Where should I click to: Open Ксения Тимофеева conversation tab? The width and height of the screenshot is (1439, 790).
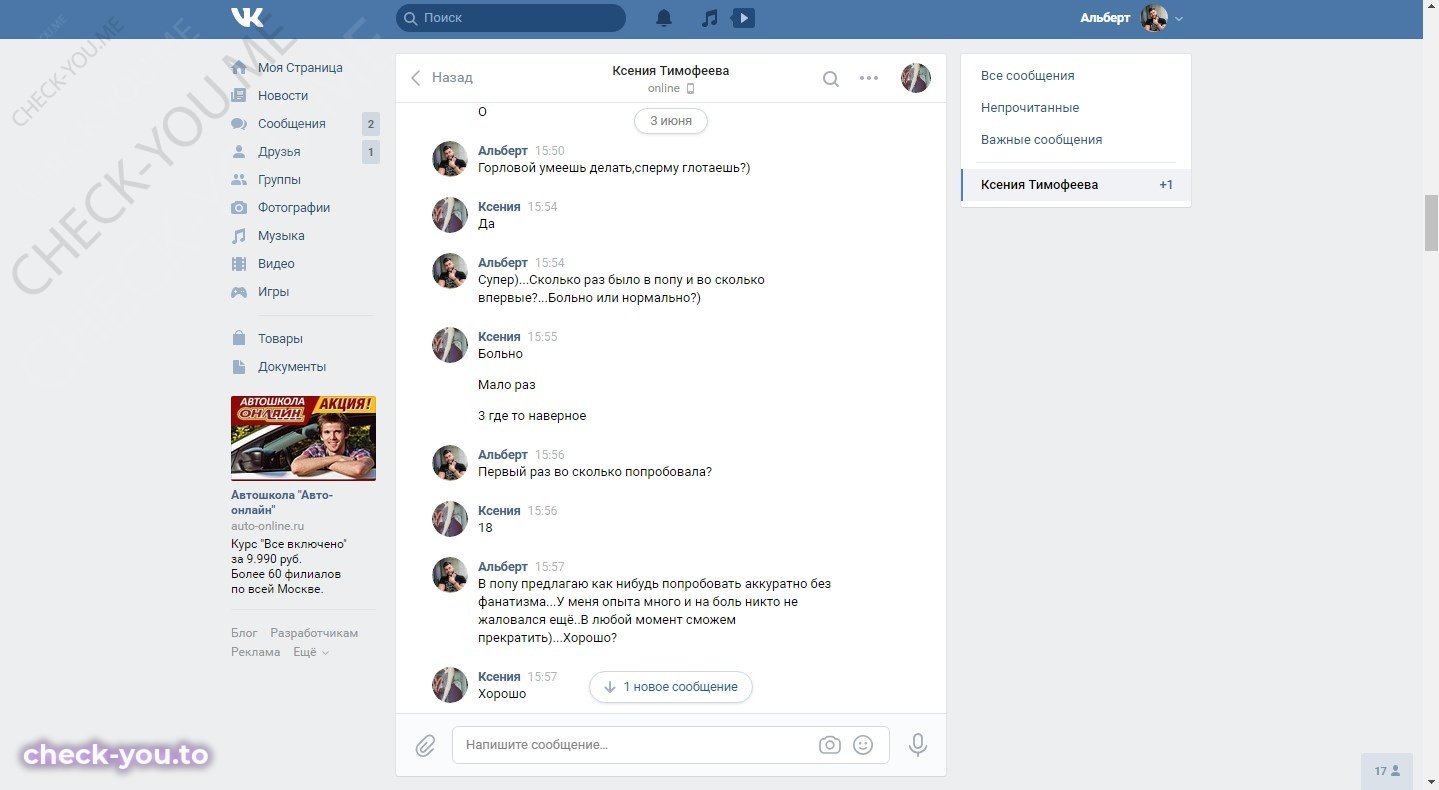coord(1076,185)
